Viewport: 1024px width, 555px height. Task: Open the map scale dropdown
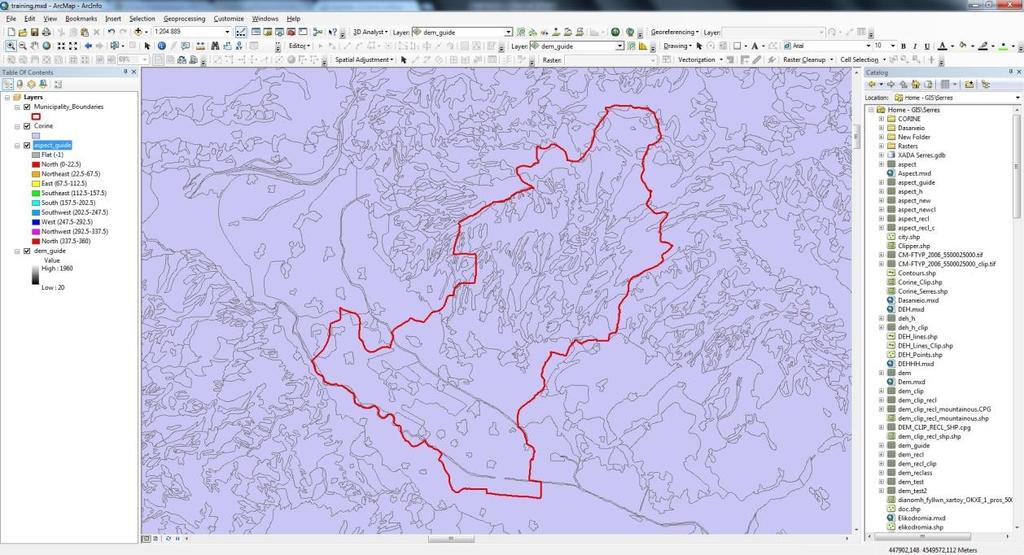(227, 32)
